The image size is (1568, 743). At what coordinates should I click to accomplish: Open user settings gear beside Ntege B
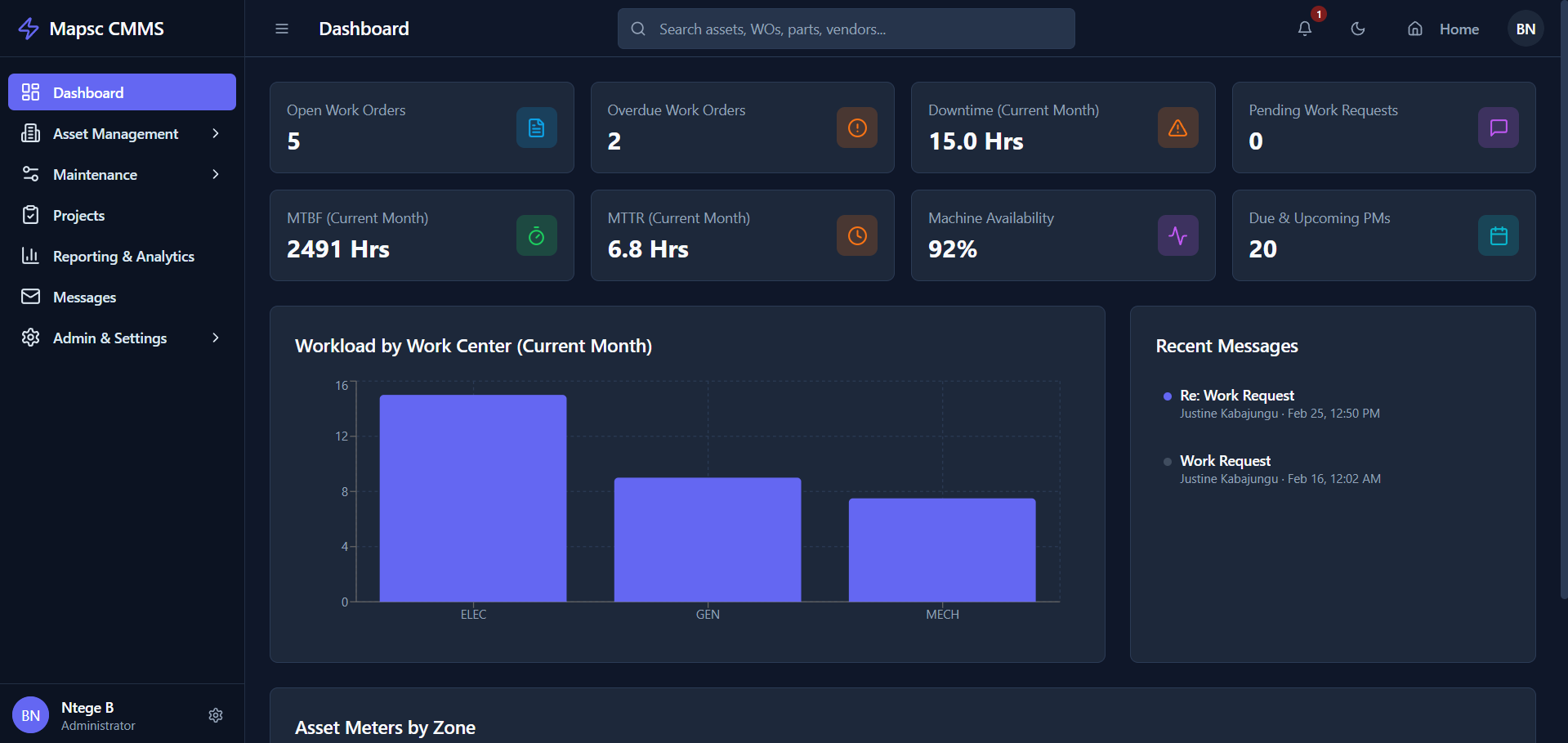pos(216,715)
